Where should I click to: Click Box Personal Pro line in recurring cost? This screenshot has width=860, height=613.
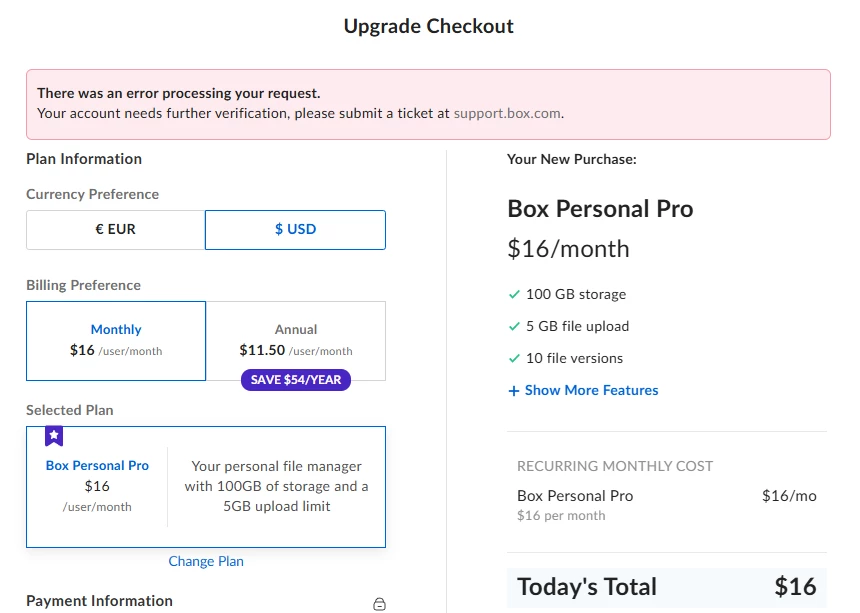tap(575, 496)
